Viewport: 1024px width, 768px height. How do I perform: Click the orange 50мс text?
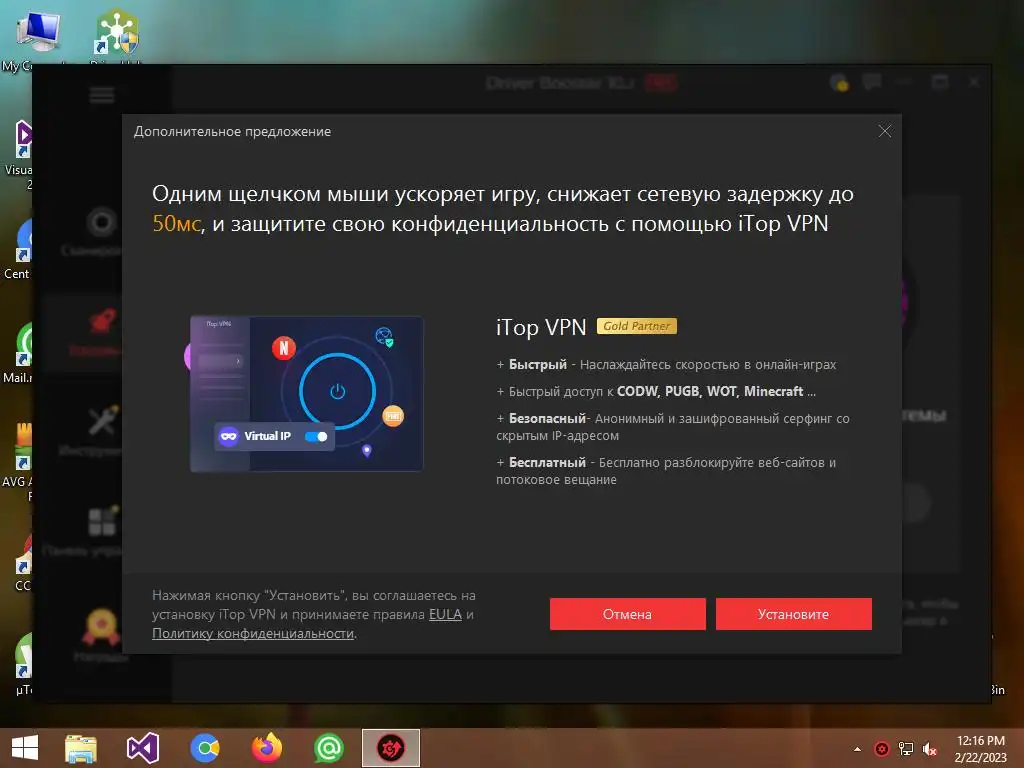point(176,224)
